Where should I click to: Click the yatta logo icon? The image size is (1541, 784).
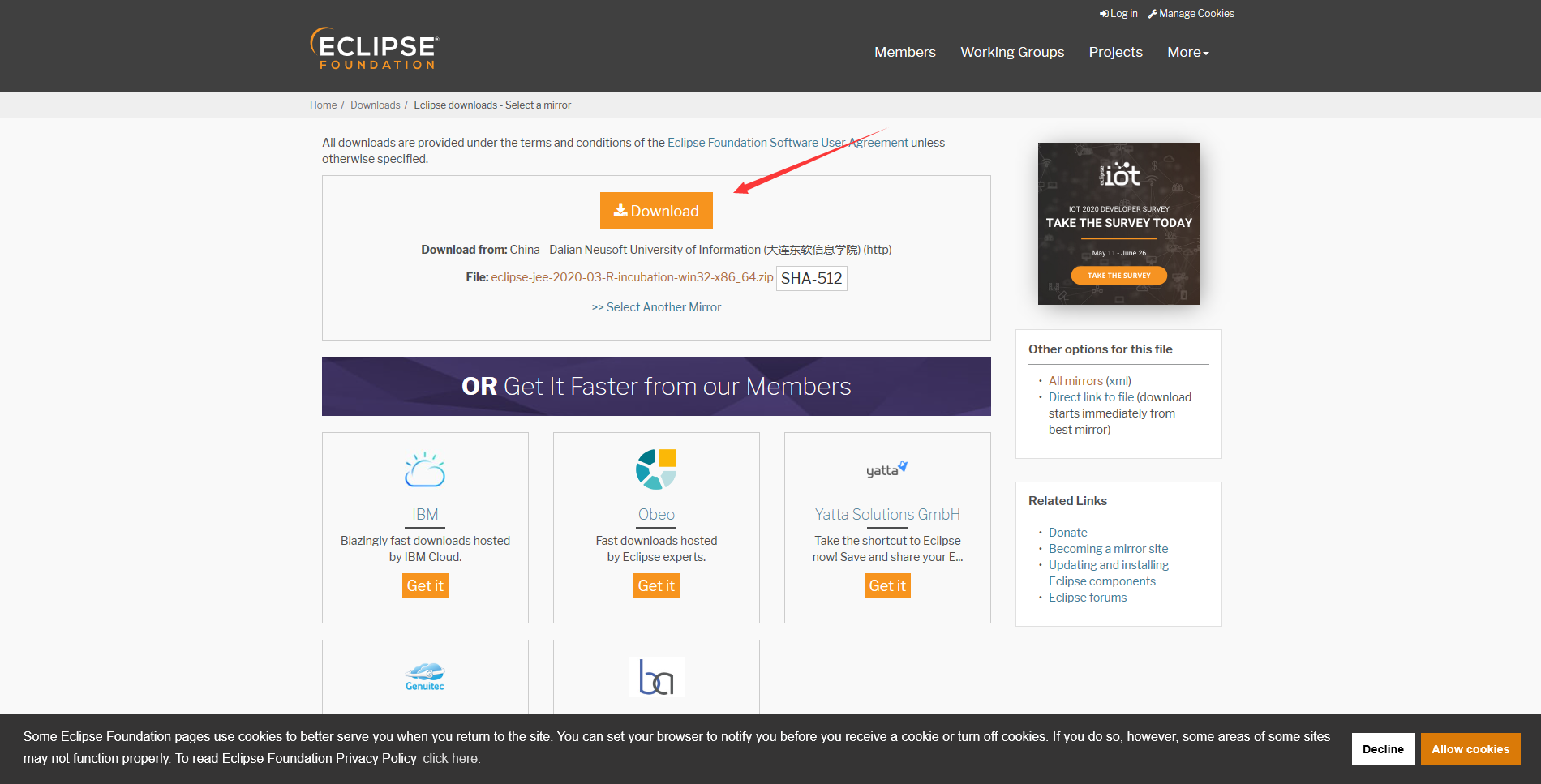[886, 469]
